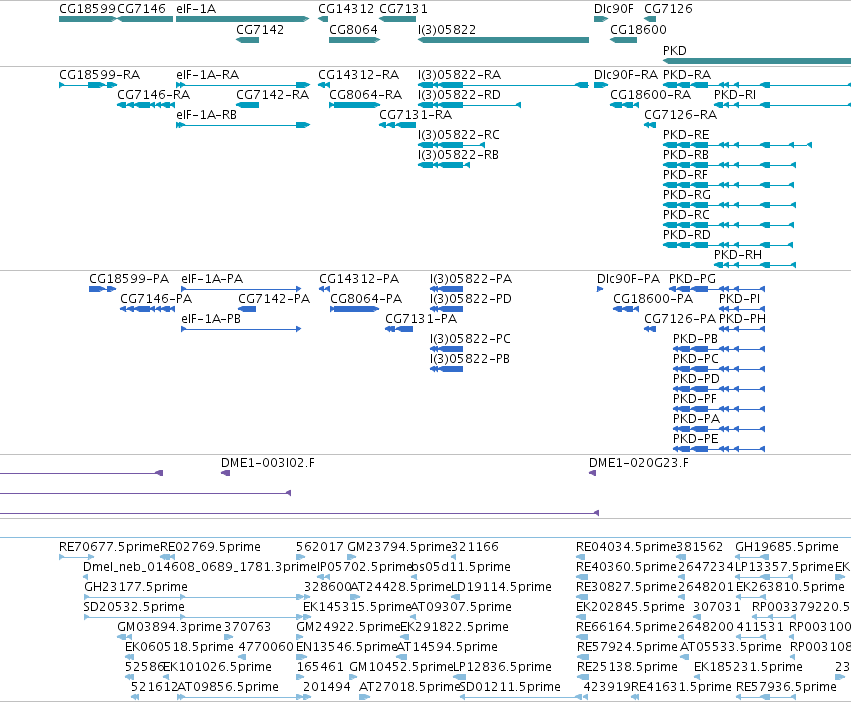Screen dimensions: 851x702
Task: Open the CG18599-PA protein label
Action: (129, 279)
